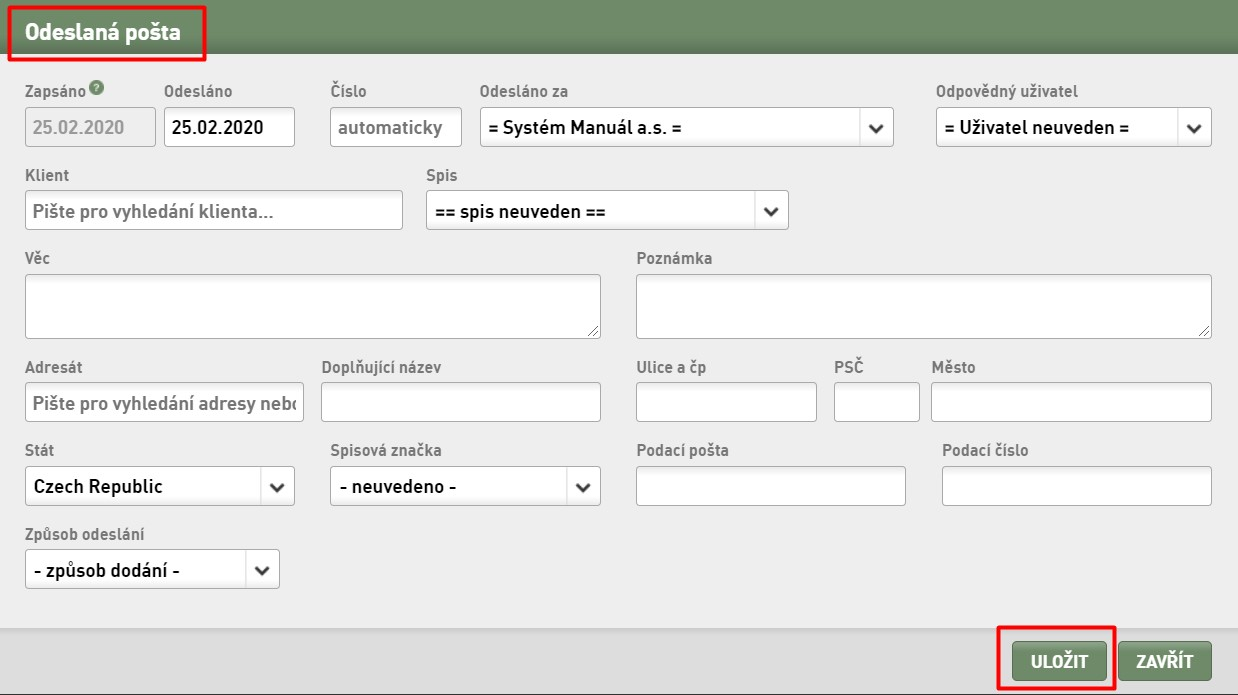Focus the Doplňující název field
Viewport: 1238px width, 695px height.
tap(461, 402)
